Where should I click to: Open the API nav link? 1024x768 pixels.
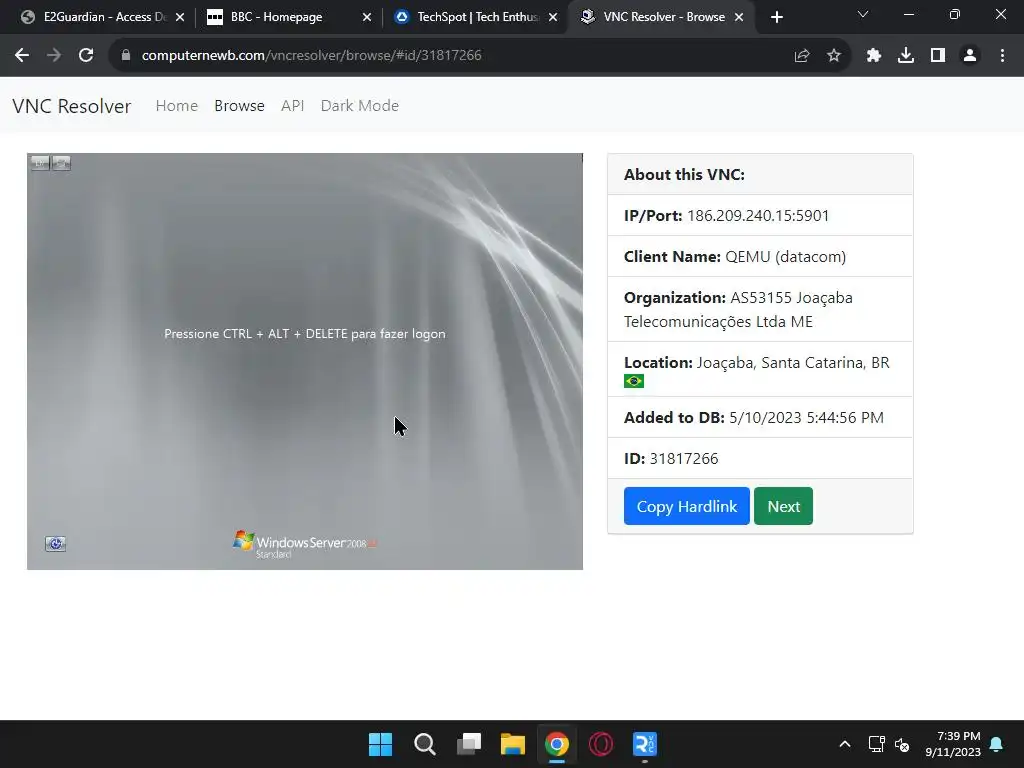tap(293, 106)
